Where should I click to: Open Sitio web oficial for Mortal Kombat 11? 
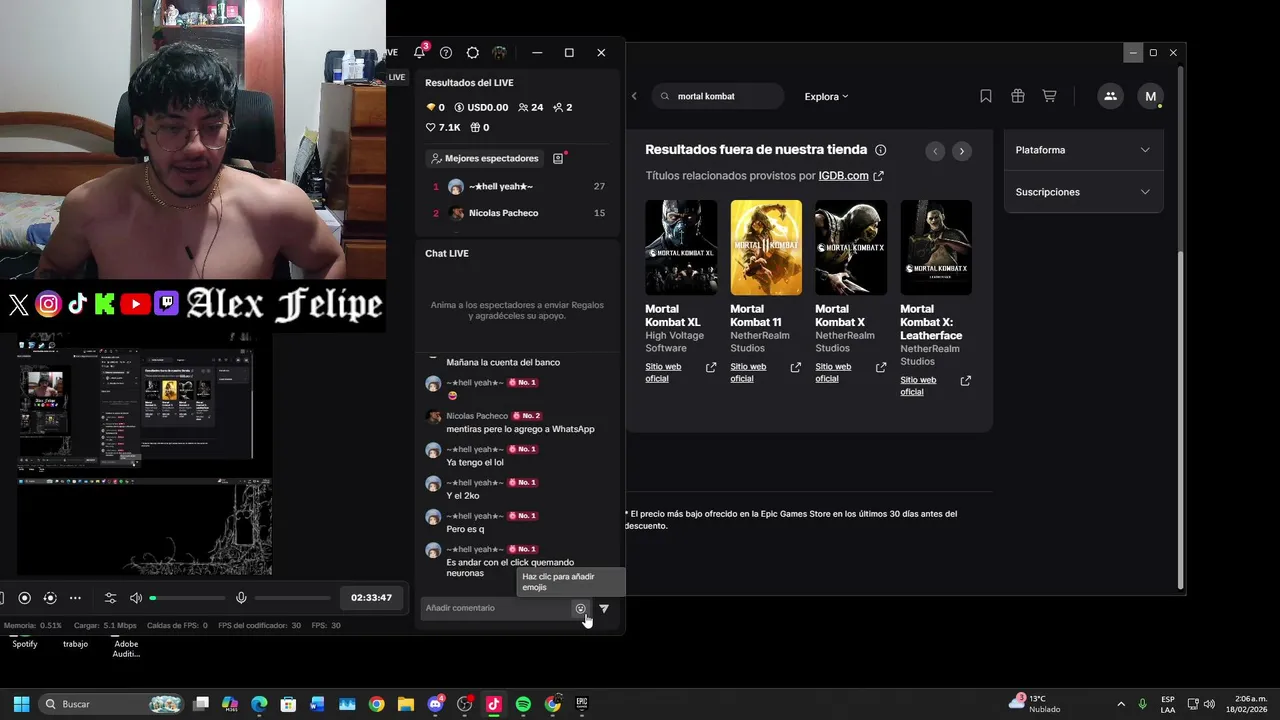766,372
